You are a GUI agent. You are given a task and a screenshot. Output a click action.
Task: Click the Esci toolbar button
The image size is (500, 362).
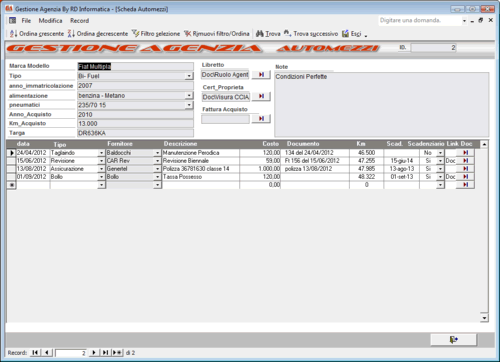click(x=352, y=34)
